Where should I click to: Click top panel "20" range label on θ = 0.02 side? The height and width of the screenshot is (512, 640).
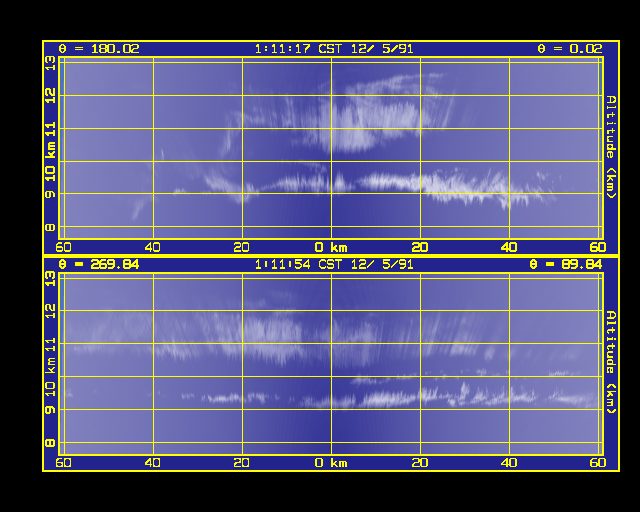[x=420, y=247]
